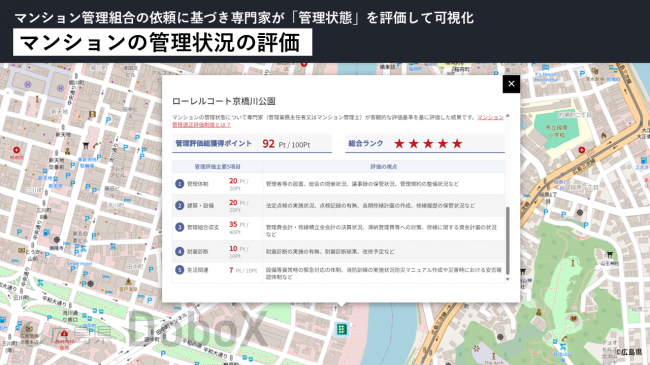Click the torii shrine icon at 山王神社

[x=609, y=254]
